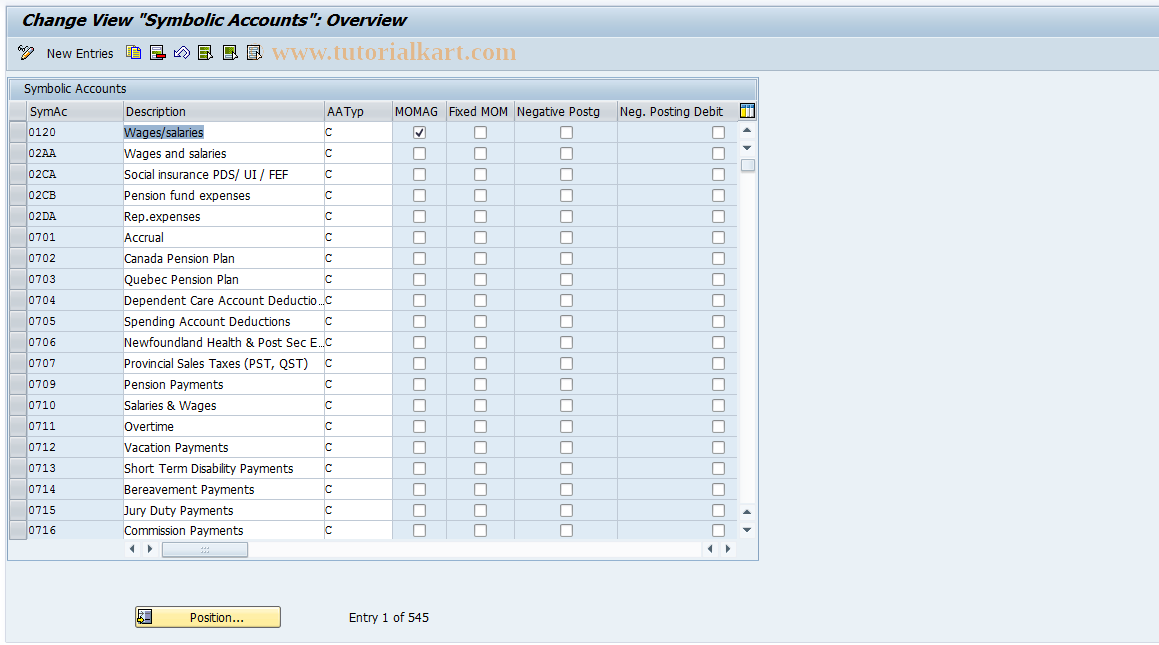
Task: Click Short Term Disability Payments cell
Action: point(223,468)
